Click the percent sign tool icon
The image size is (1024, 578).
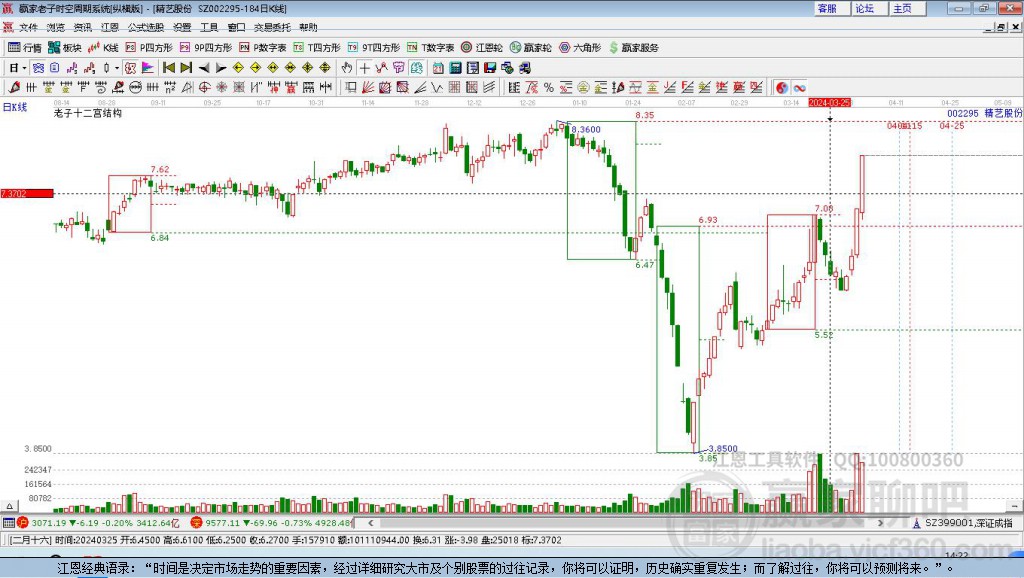tap(549, 88)
